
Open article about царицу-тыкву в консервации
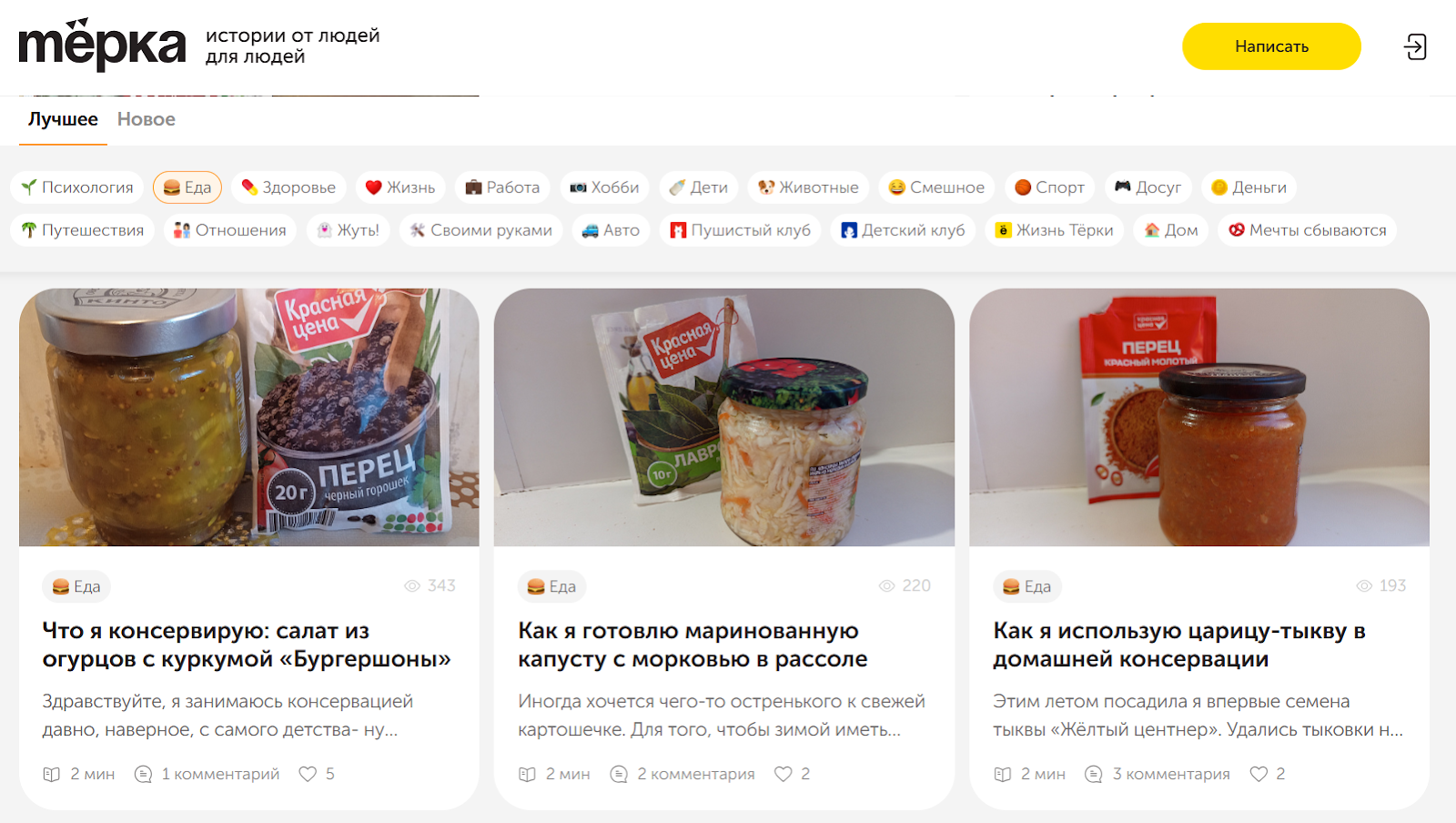click(1179, 645)
